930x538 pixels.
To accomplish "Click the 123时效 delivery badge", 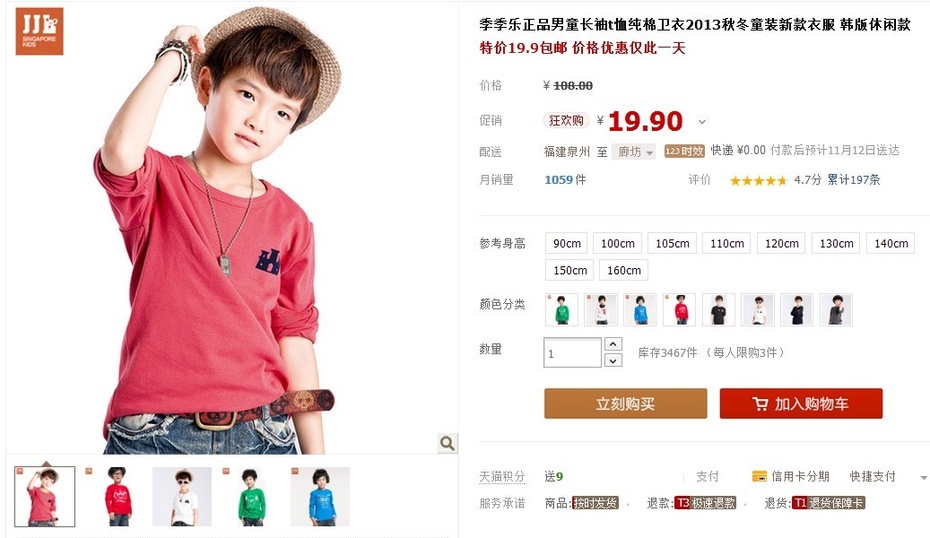I will 684,151.
